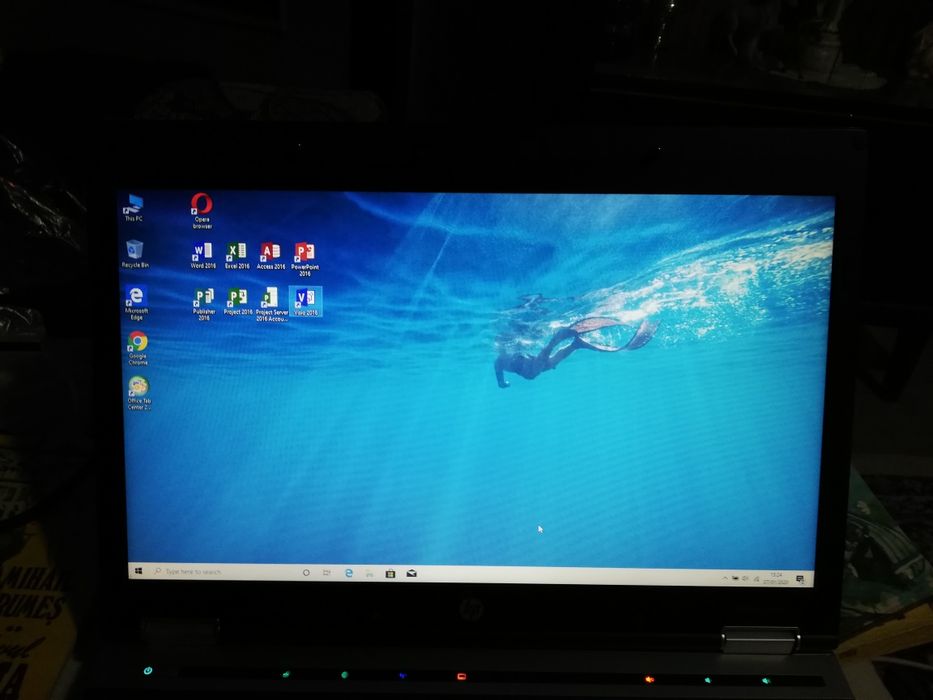Select the Office Tab Center shortcut
This screenshot has height=700, width=933.
pyautogui.click(x=139, y=393)
